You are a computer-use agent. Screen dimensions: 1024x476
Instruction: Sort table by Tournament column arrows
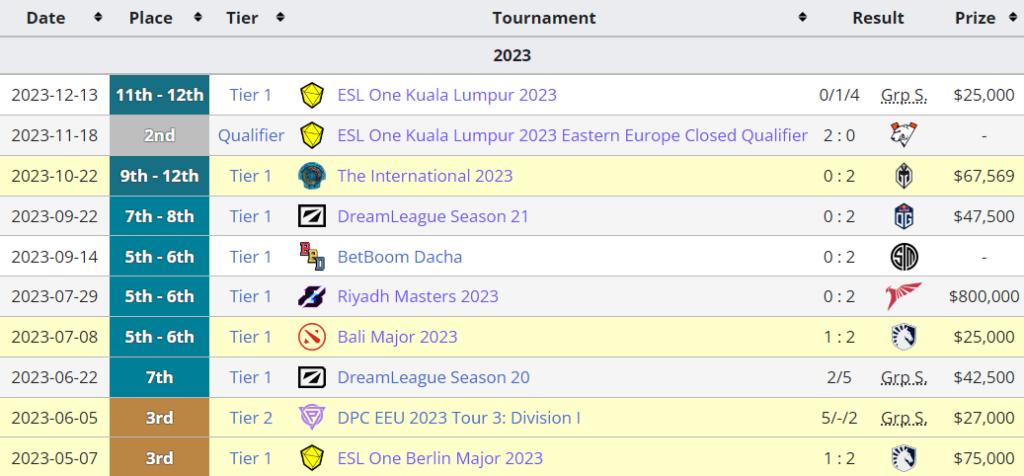click(x=802, y=18)
